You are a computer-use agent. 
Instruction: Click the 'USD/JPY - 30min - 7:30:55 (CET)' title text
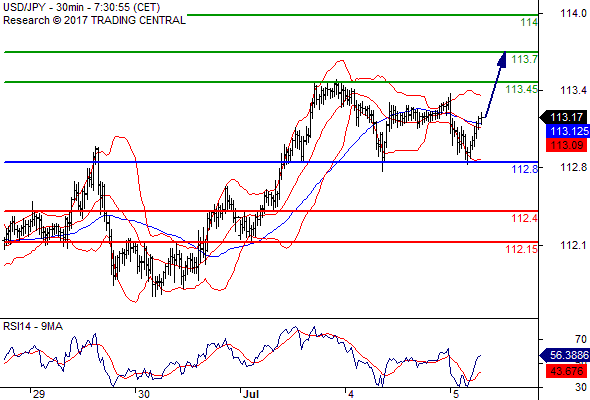(82, 7)
